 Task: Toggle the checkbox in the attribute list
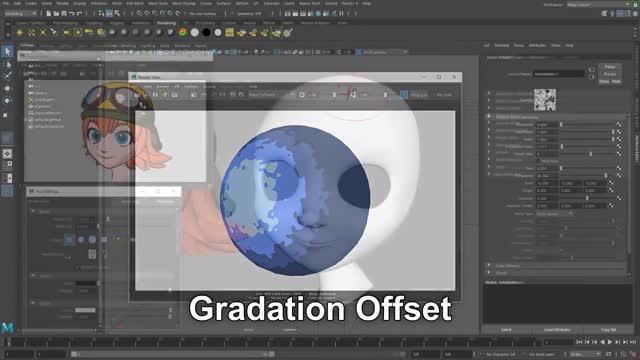pyautogui.click(x=539, y=161)
